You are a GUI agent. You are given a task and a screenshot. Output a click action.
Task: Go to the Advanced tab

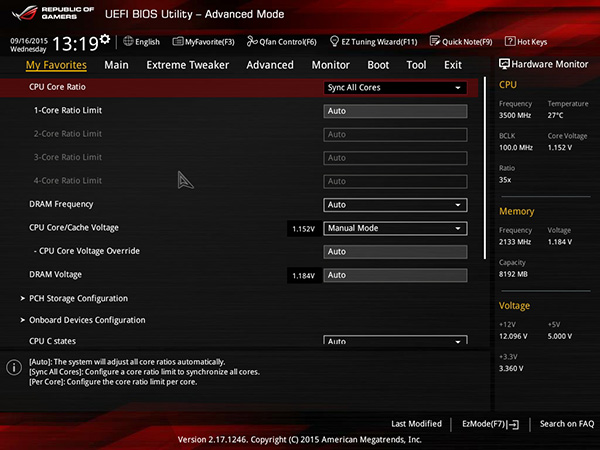(x=270, y=65)
